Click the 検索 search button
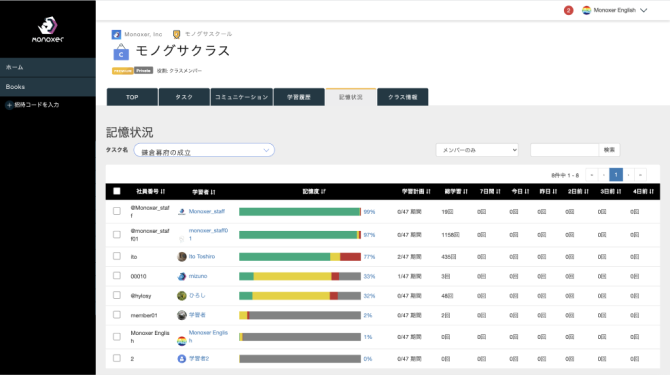 pos(609,150)
